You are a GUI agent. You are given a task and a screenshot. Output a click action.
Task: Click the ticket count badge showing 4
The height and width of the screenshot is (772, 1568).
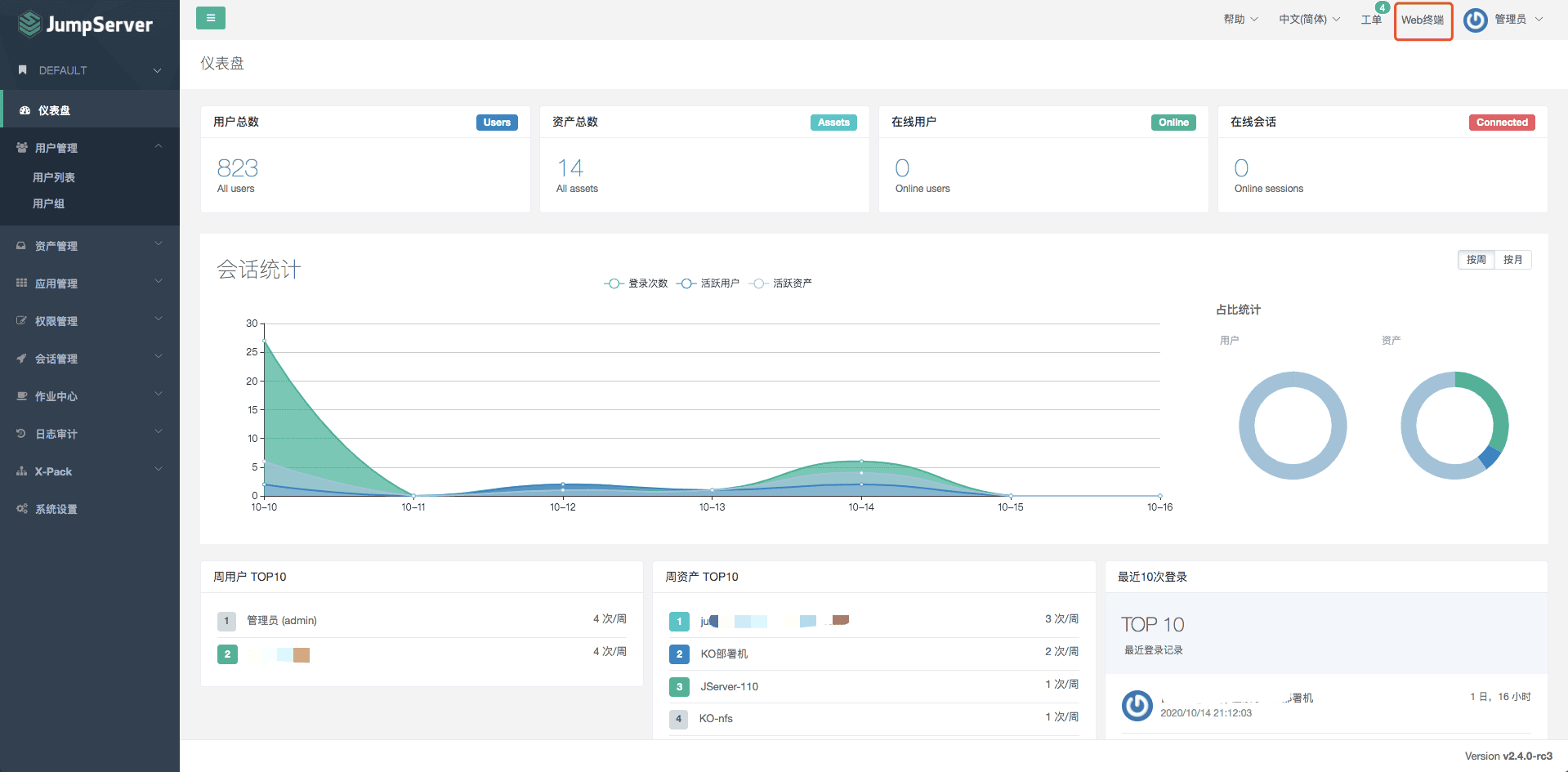coord(1382,8)
